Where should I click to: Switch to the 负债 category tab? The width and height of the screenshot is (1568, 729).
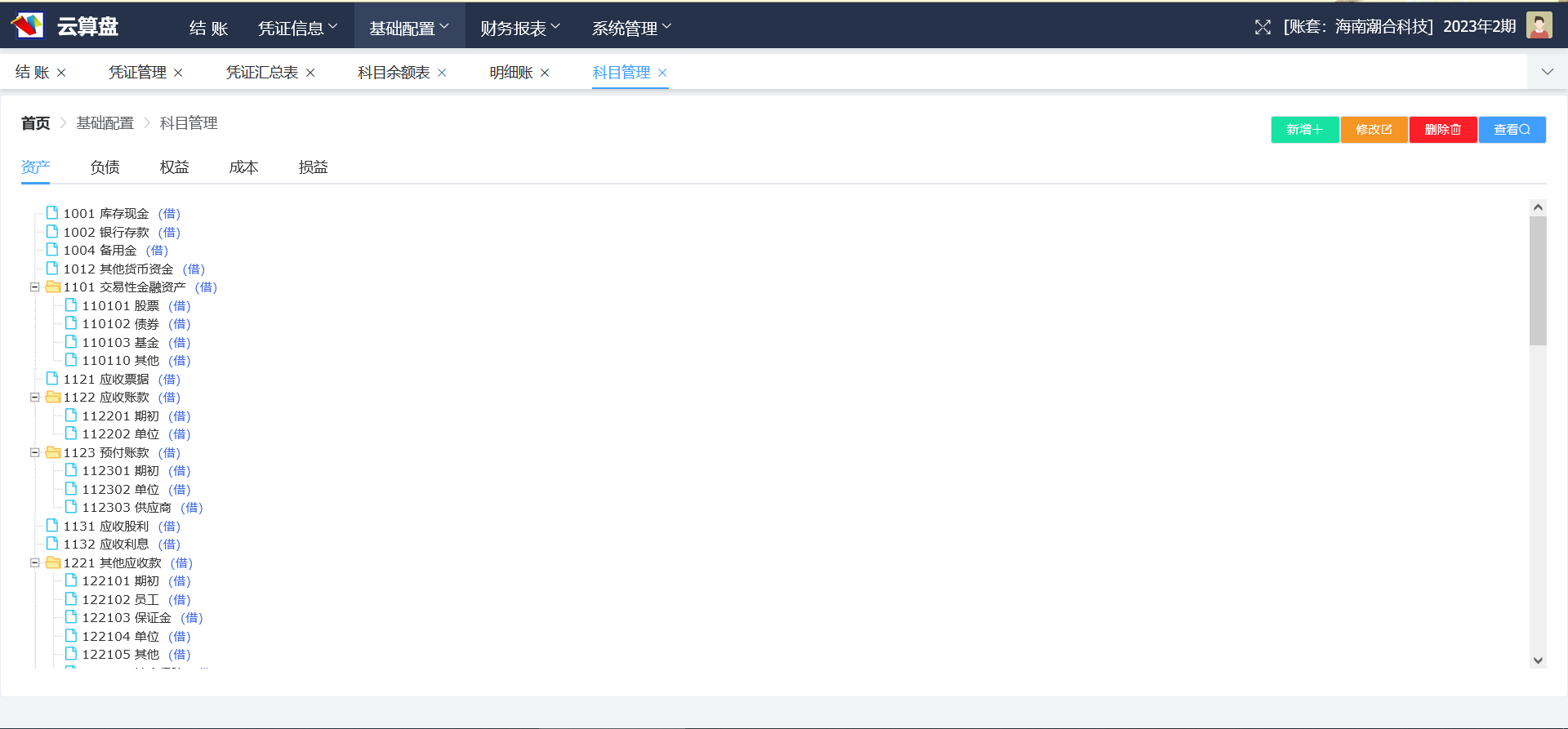pyautogui.click(x=105, y=167)
